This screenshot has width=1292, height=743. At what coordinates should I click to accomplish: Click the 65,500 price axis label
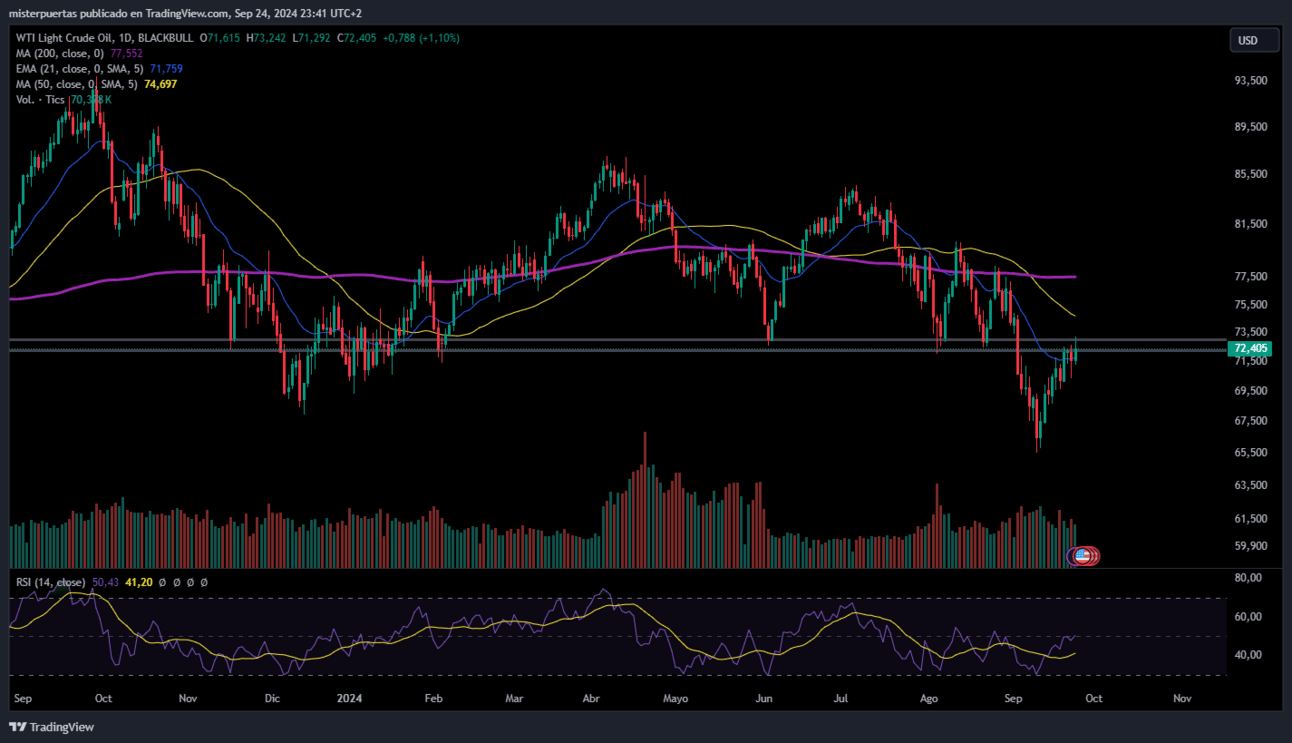tap(1252, 453)
